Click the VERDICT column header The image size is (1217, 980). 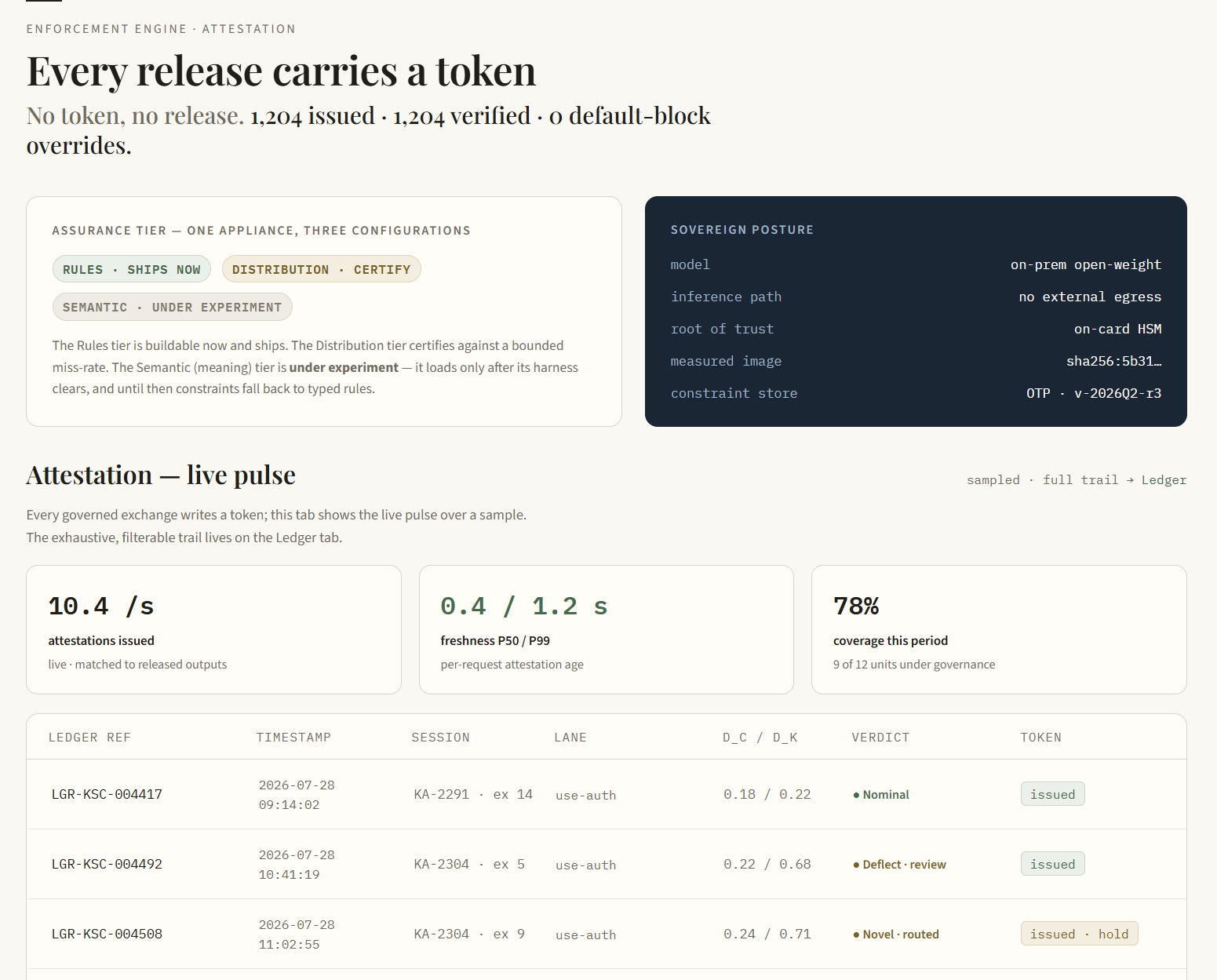pyautogui.click(x=880, y=738)
